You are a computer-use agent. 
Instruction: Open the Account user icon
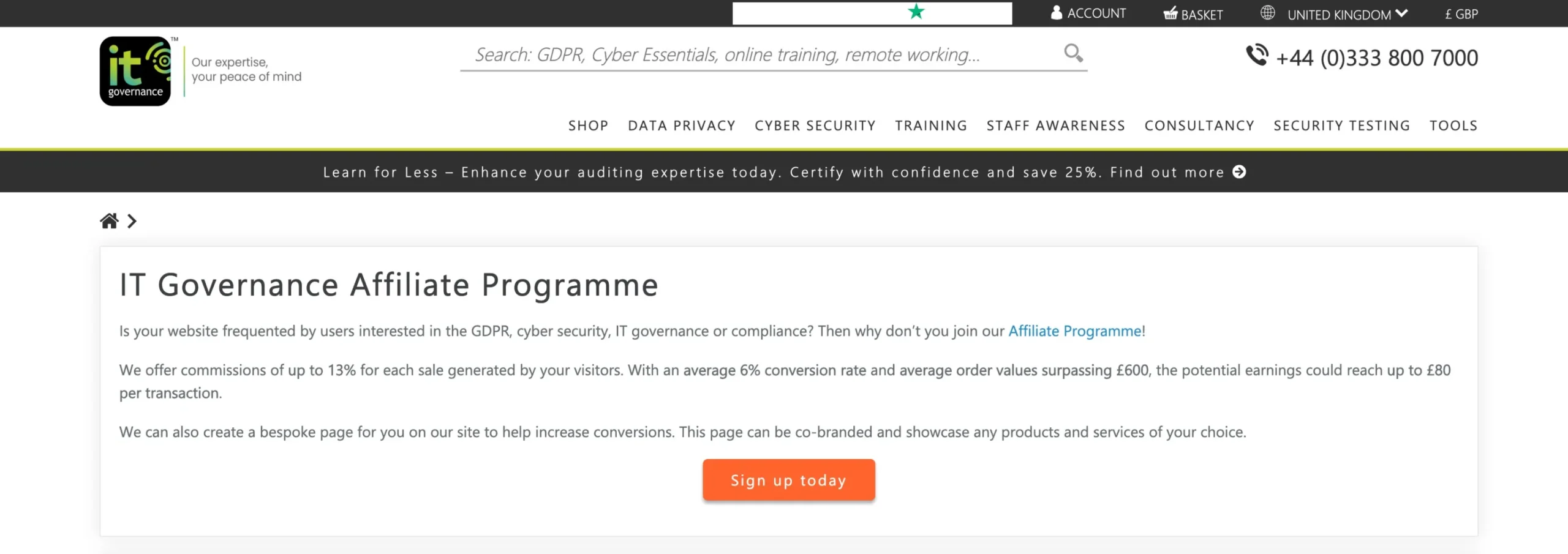(x=1056, y=13)
